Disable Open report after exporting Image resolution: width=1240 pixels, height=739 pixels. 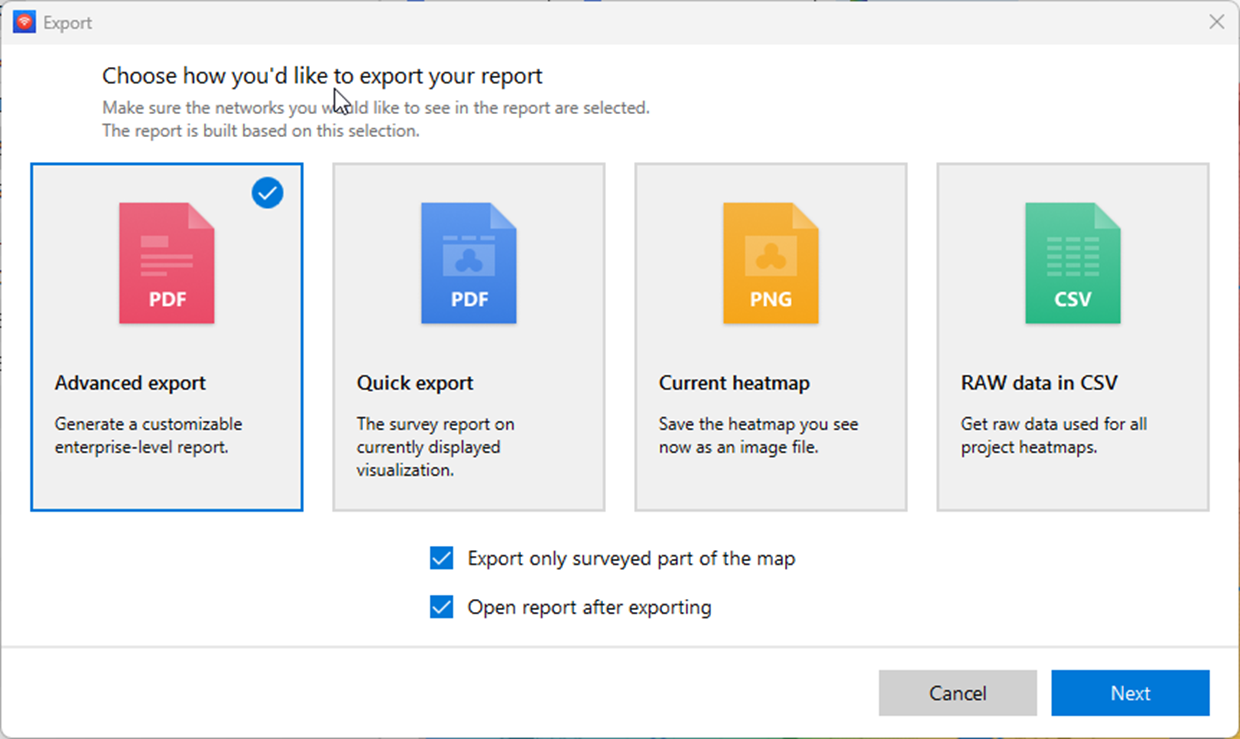[441, 607]
